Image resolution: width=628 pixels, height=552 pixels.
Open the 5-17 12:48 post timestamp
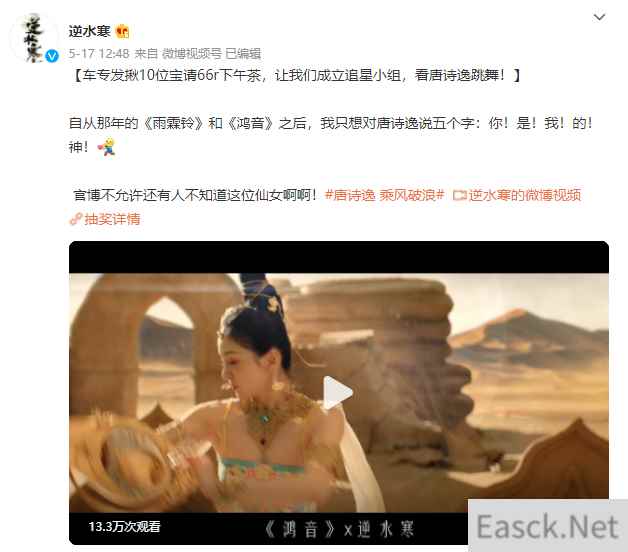(x=99, y=53)
